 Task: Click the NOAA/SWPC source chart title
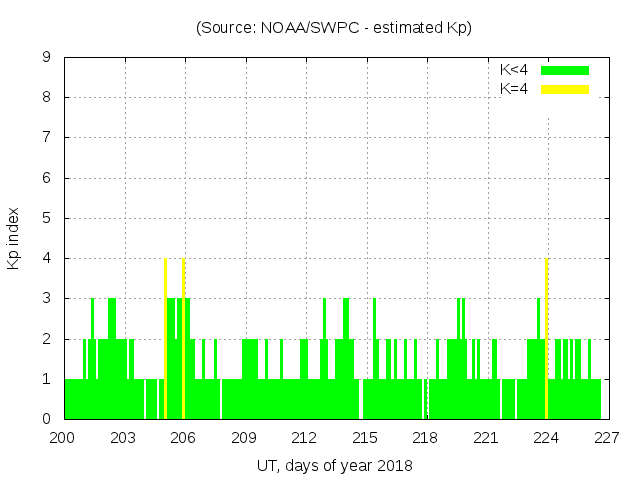(x=334, y=28)
